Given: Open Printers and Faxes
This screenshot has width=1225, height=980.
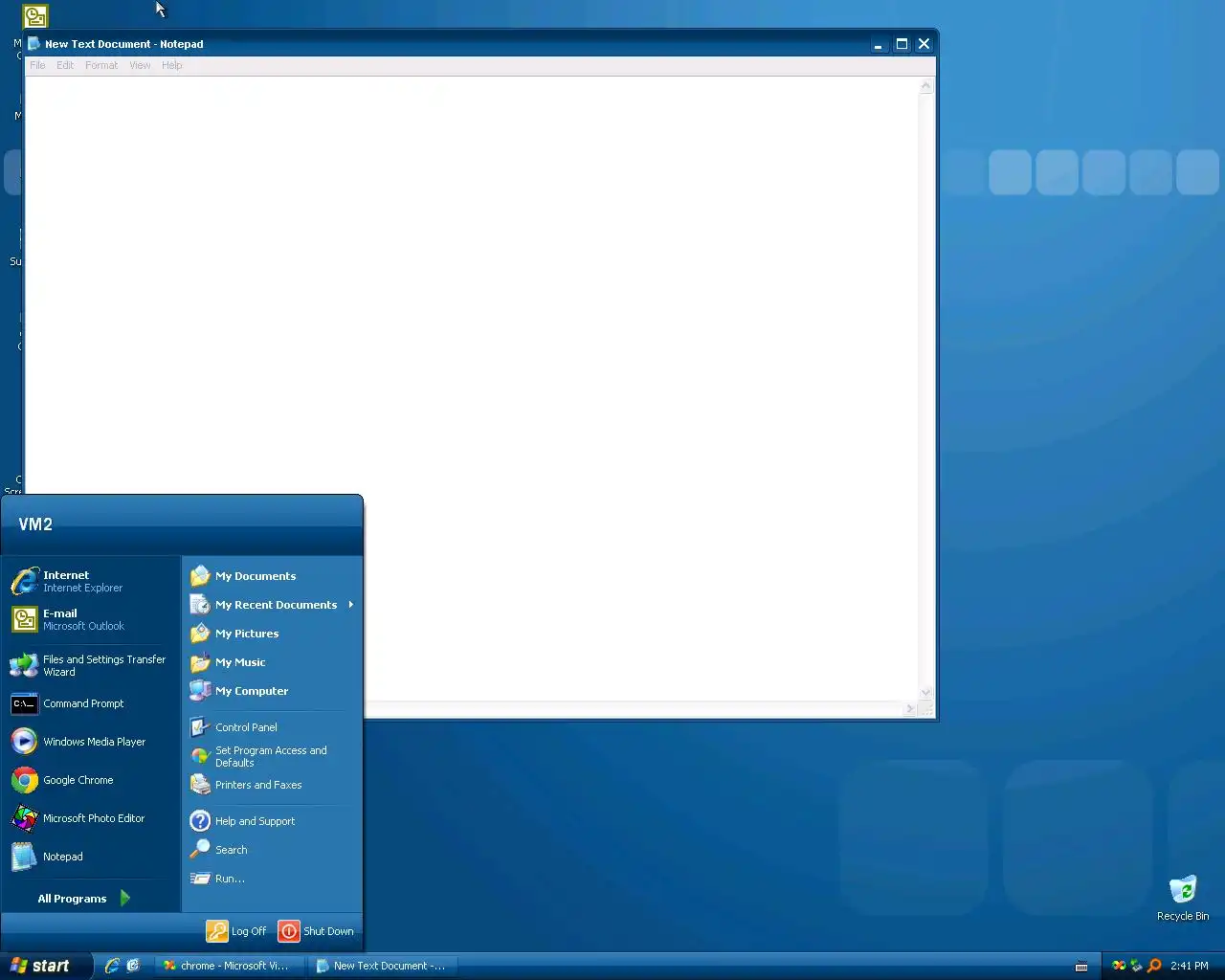Looking at the screenshot, I should pyautogui.click(x=273, y=785).
